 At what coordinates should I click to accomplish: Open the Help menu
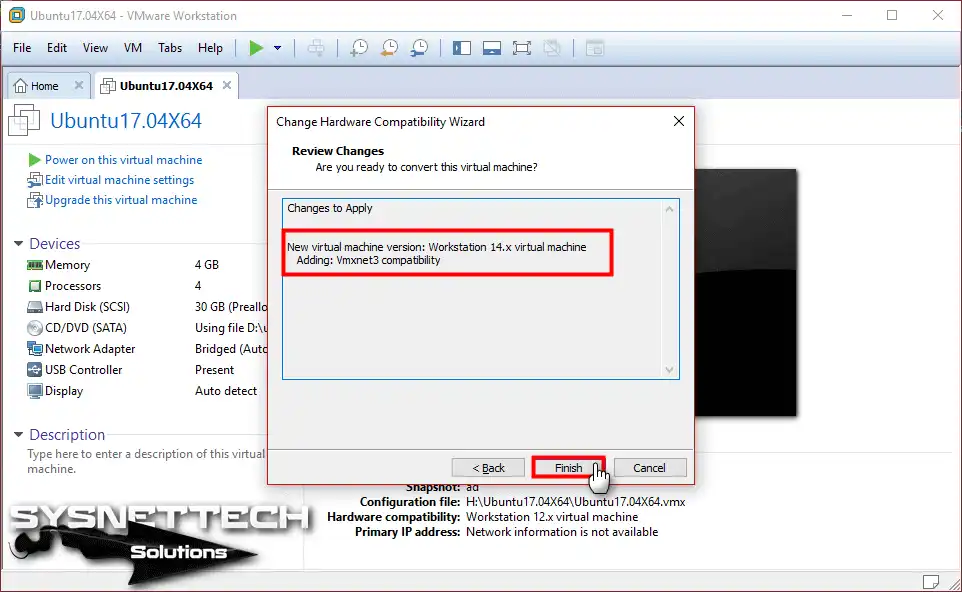[210, 48]
